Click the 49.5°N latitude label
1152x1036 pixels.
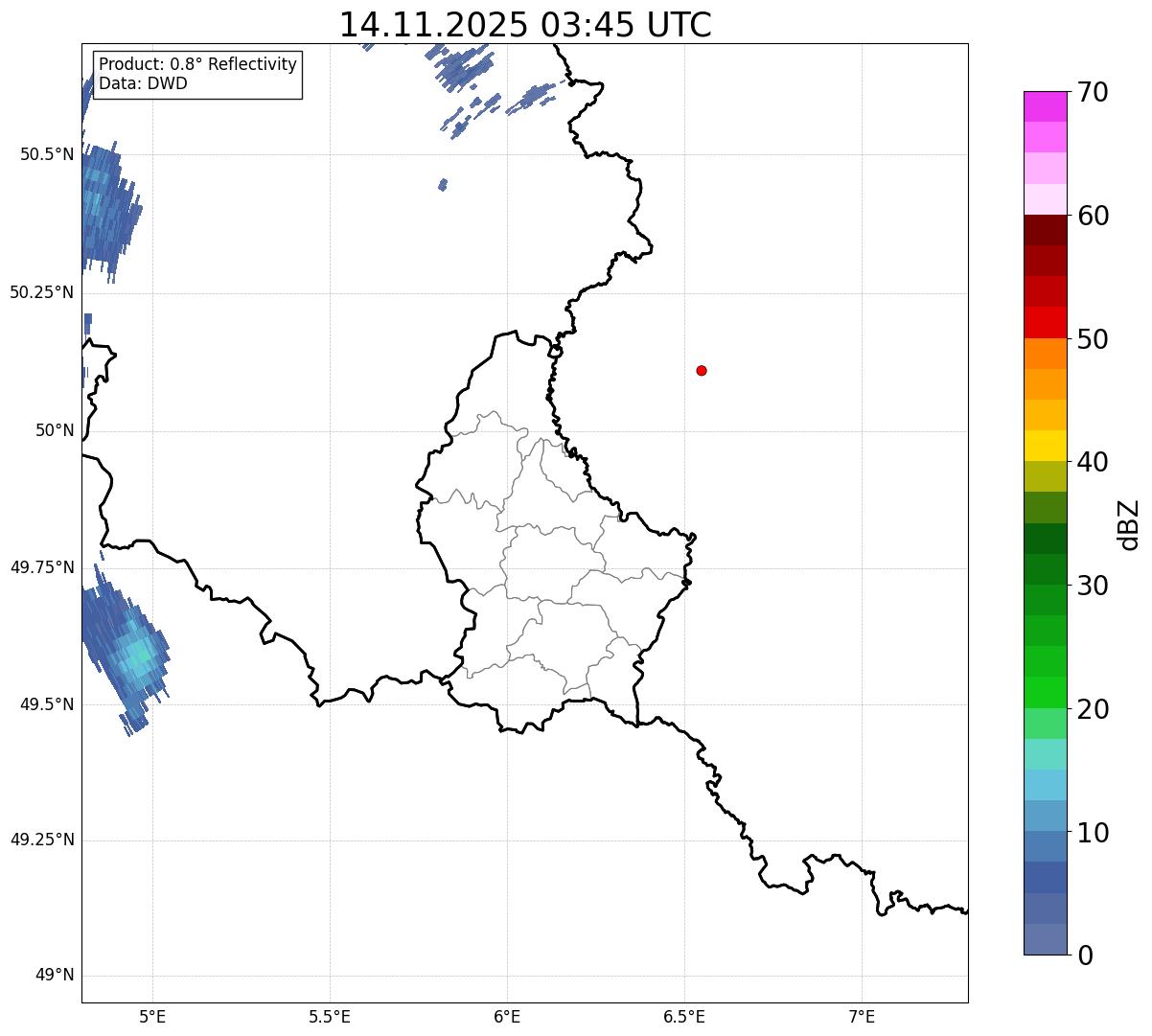(47, 704)
